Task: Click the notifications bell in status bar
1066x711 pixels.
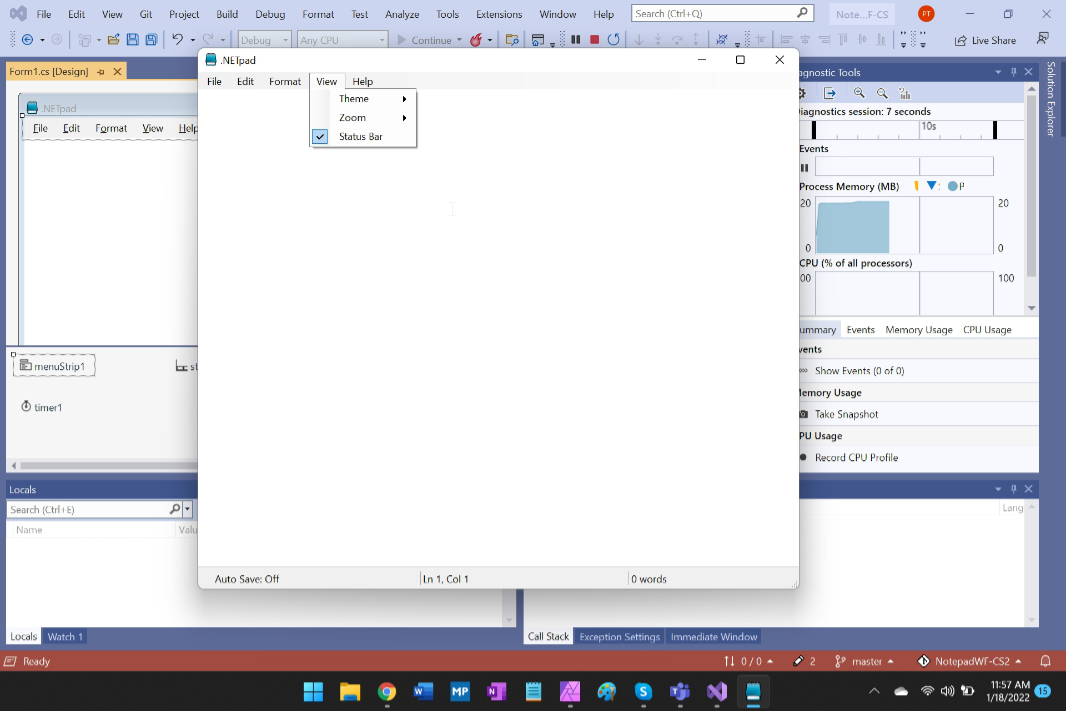Action: click(x=1046, y=661)
